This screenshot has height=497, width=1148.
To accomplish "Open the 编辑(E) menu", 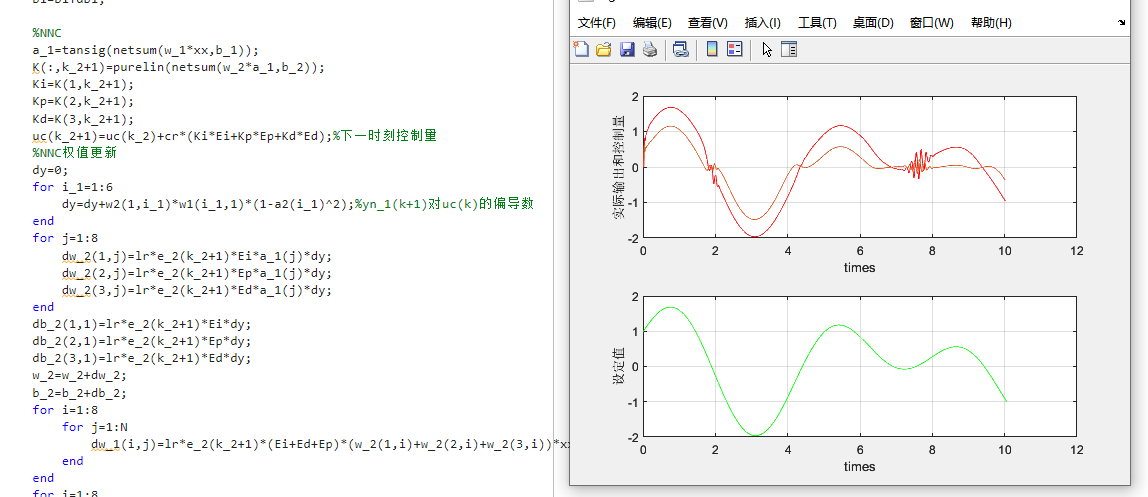I will point(652,23).
